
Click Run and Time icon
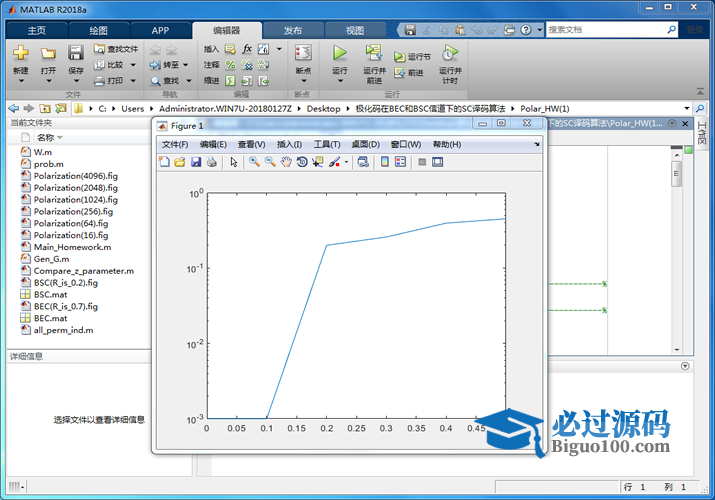450,53
